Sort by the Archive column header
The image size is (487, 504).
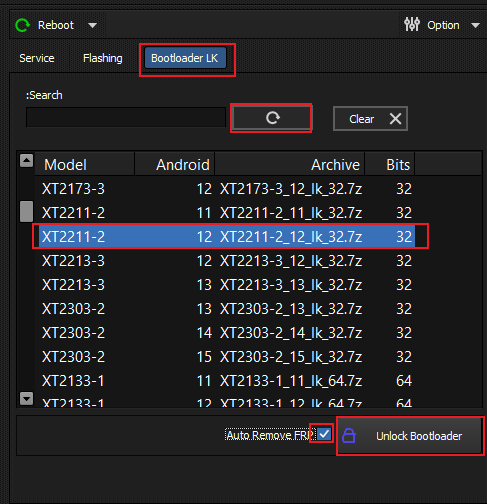(290, 164)
